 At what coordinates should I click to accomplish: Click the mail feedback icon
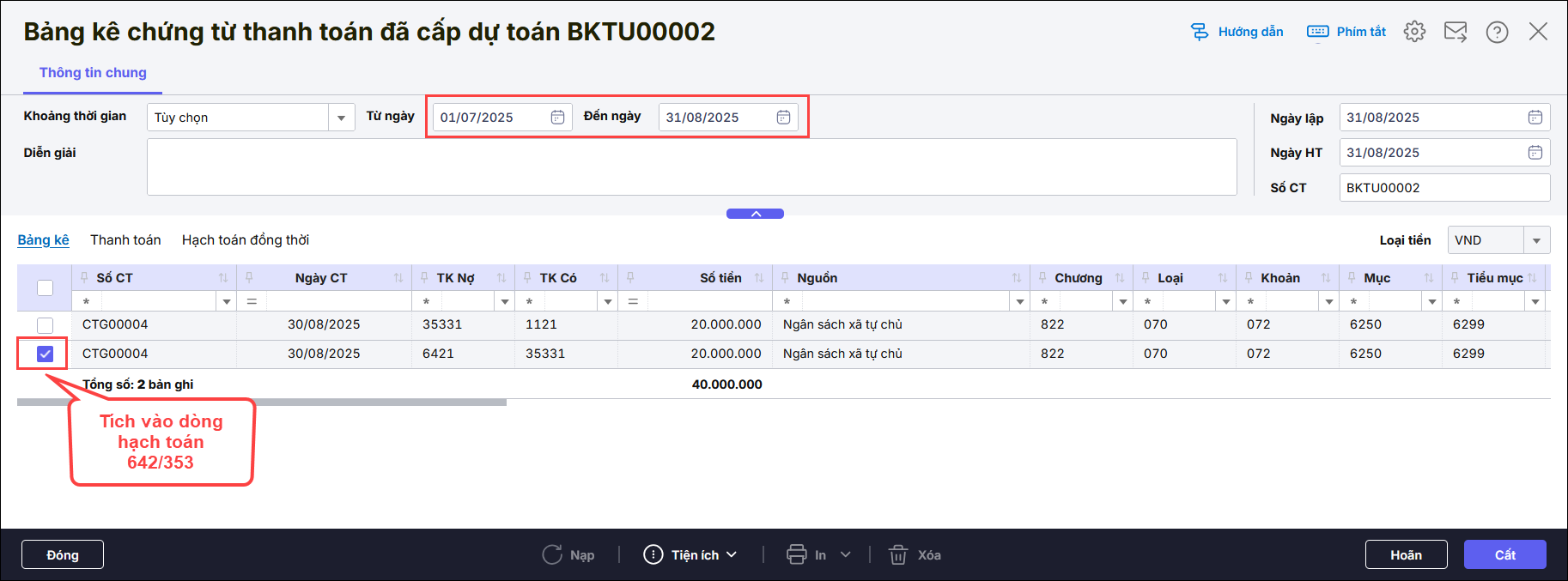coord(1456,32)
